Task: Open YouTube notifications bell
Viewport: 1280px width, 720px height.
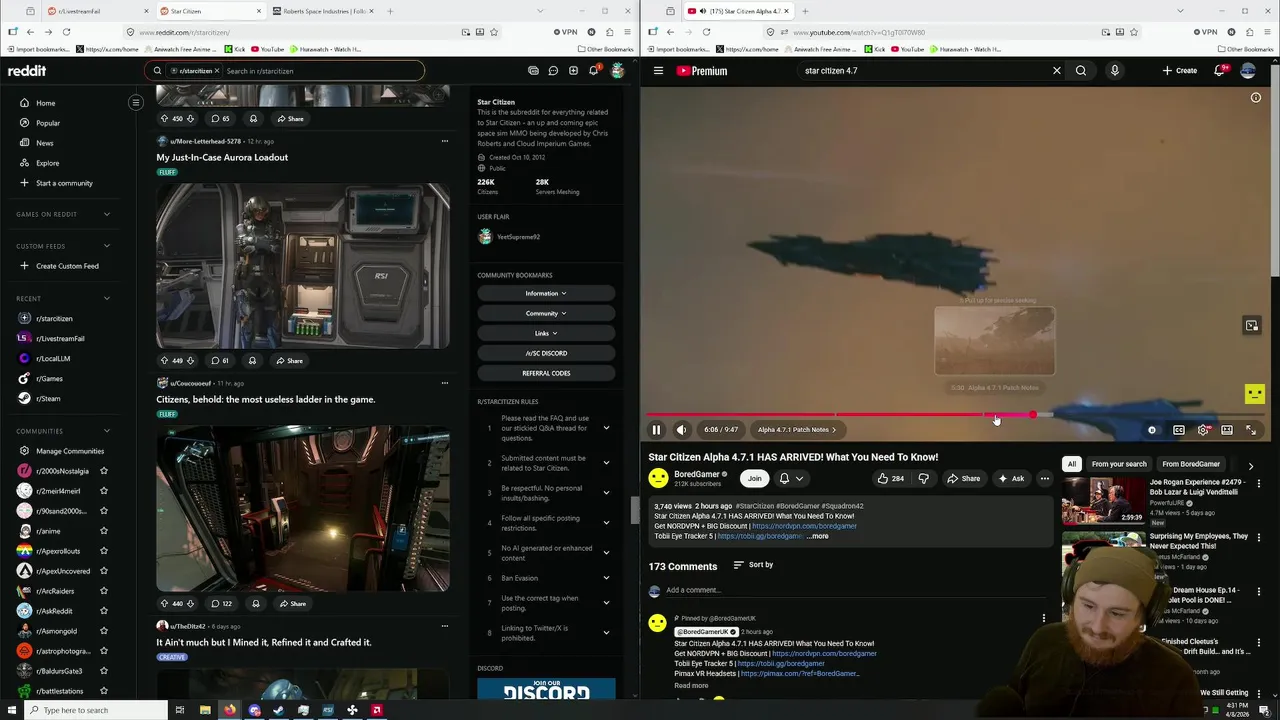Action: click(1219, 71)
